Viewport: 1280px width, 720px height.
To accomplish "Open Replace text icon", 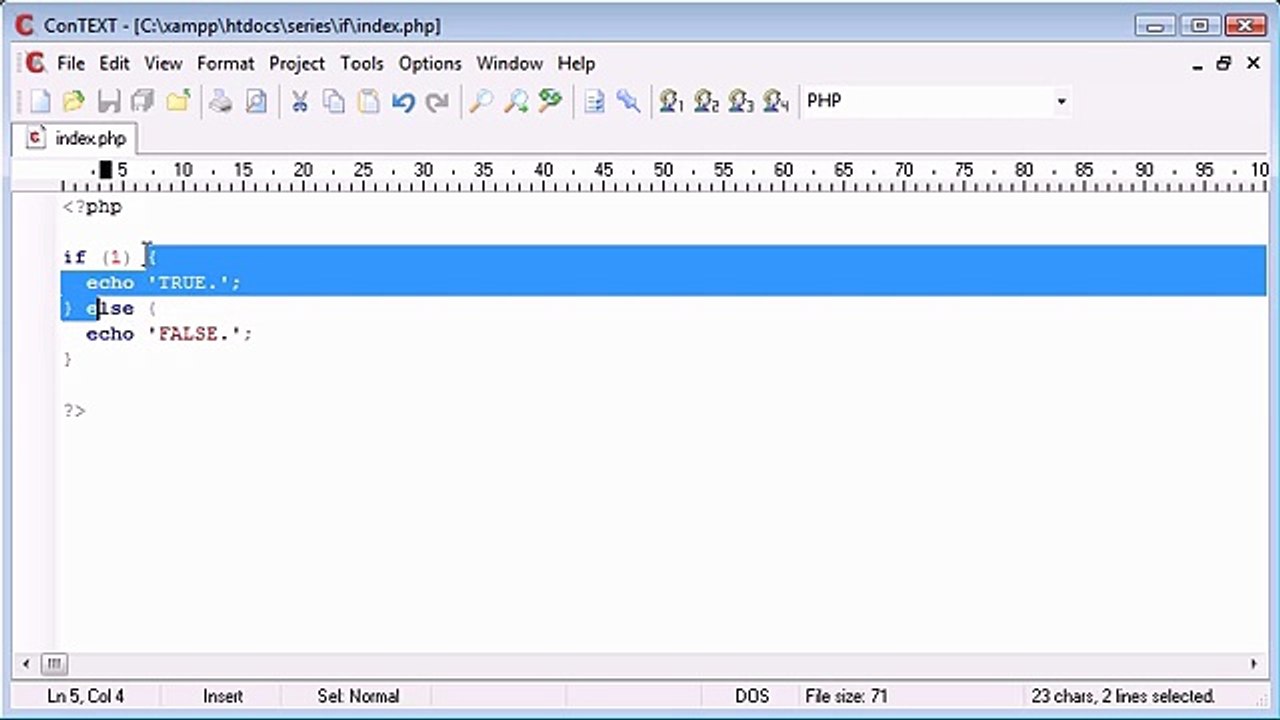I will coord(550,101).
